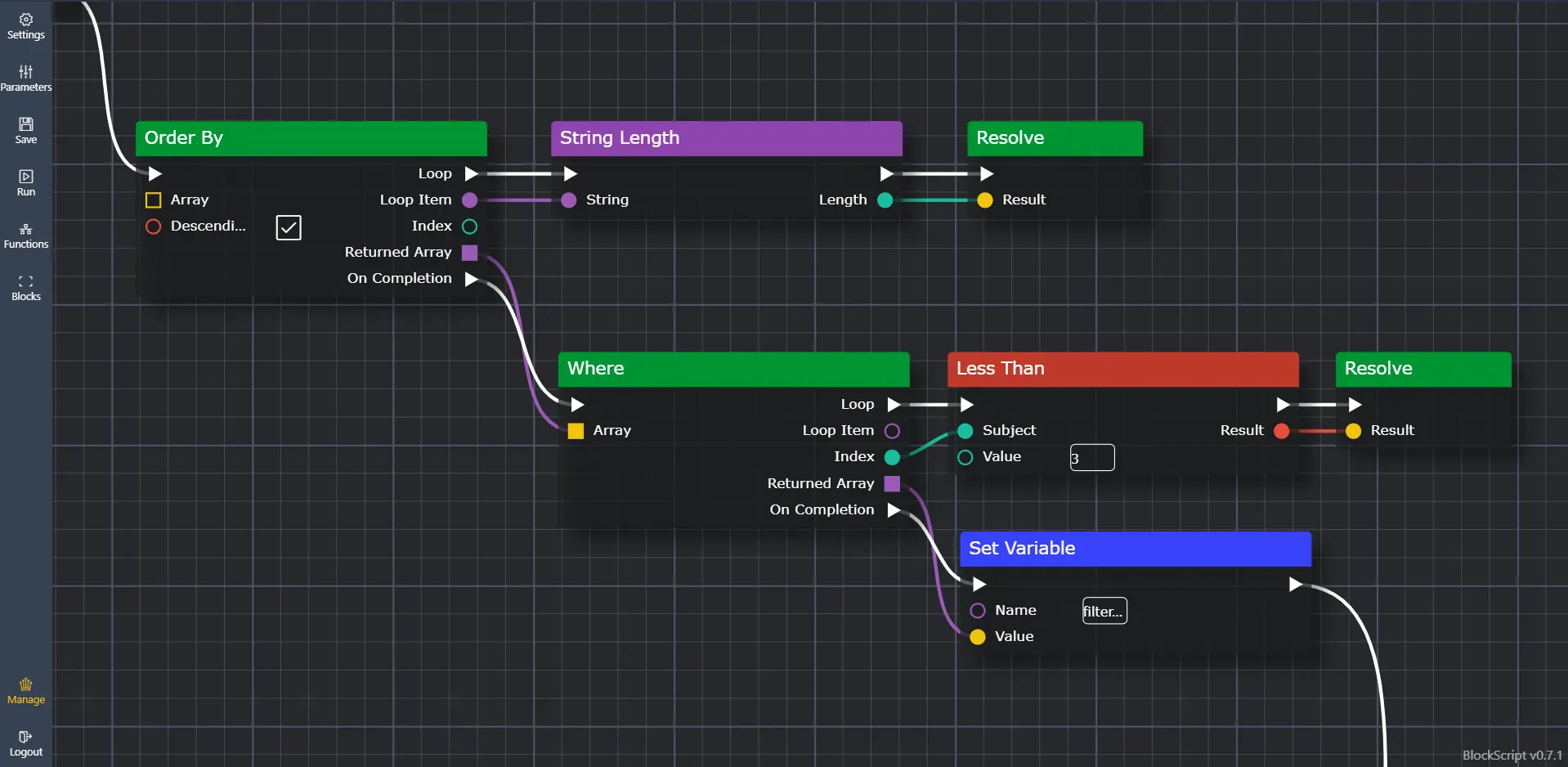Viewport: 1568px width, 767px height.
Task: Click Where Index output port
Action: click(x=893, y=457)
